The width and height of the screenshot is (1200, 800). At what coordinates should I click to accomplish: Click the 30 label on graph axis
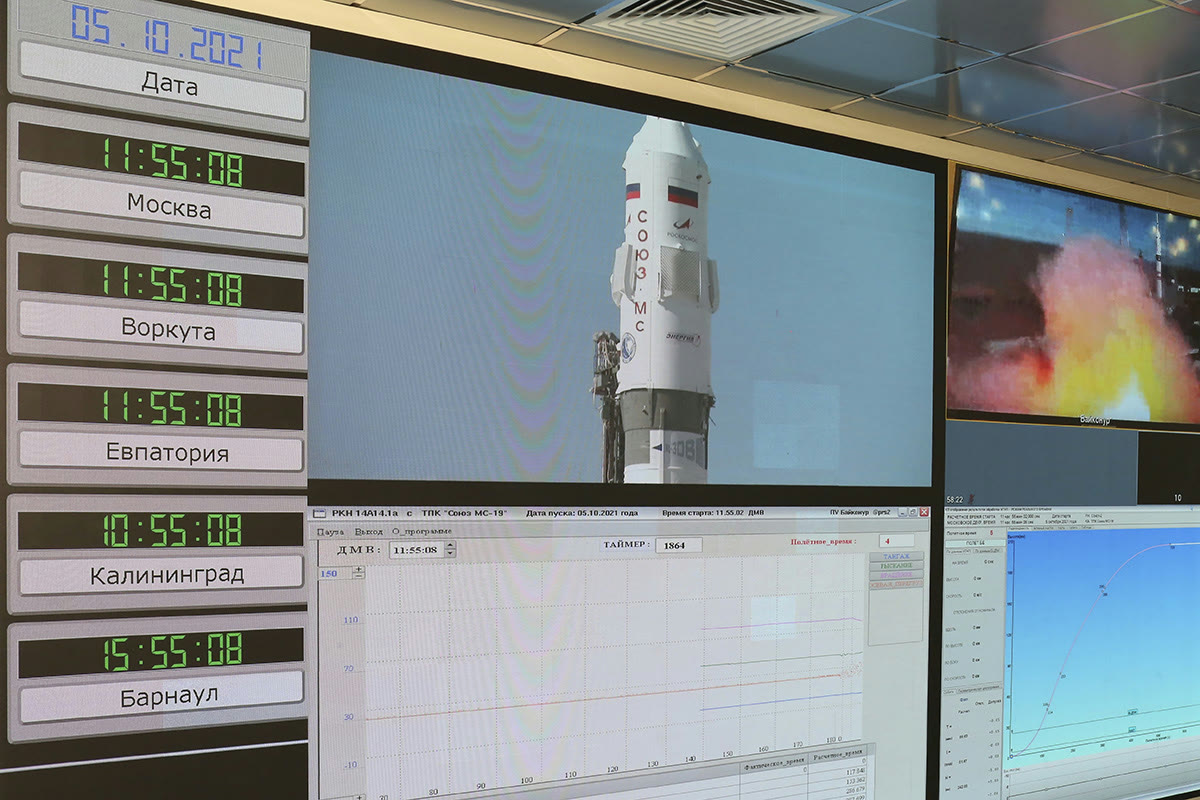click(x=349, y=716)
